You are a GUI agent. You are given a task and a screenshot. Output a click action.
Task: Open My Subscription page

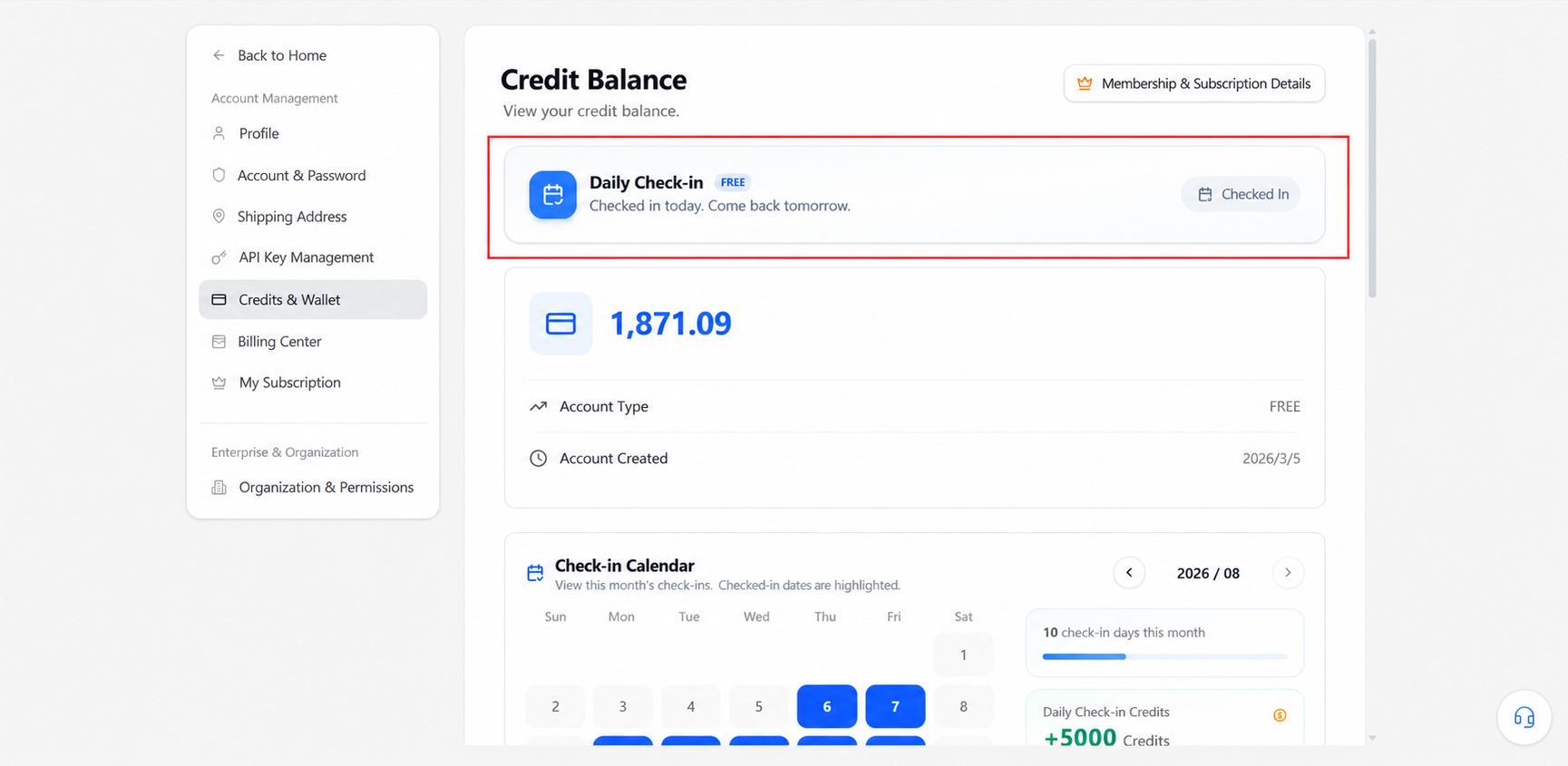[x=313, y=383]
